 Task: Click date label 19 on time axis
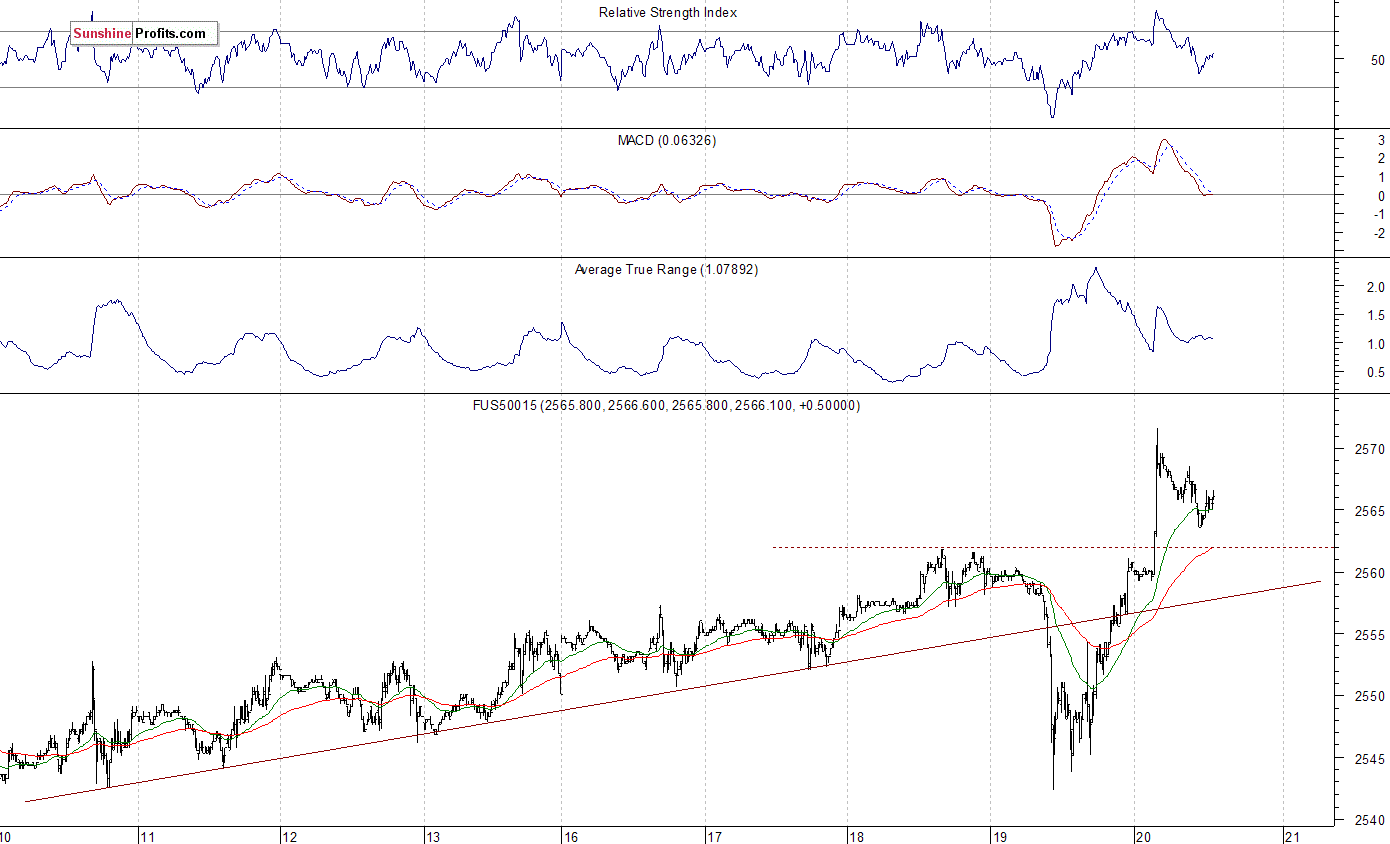[999, 836]
